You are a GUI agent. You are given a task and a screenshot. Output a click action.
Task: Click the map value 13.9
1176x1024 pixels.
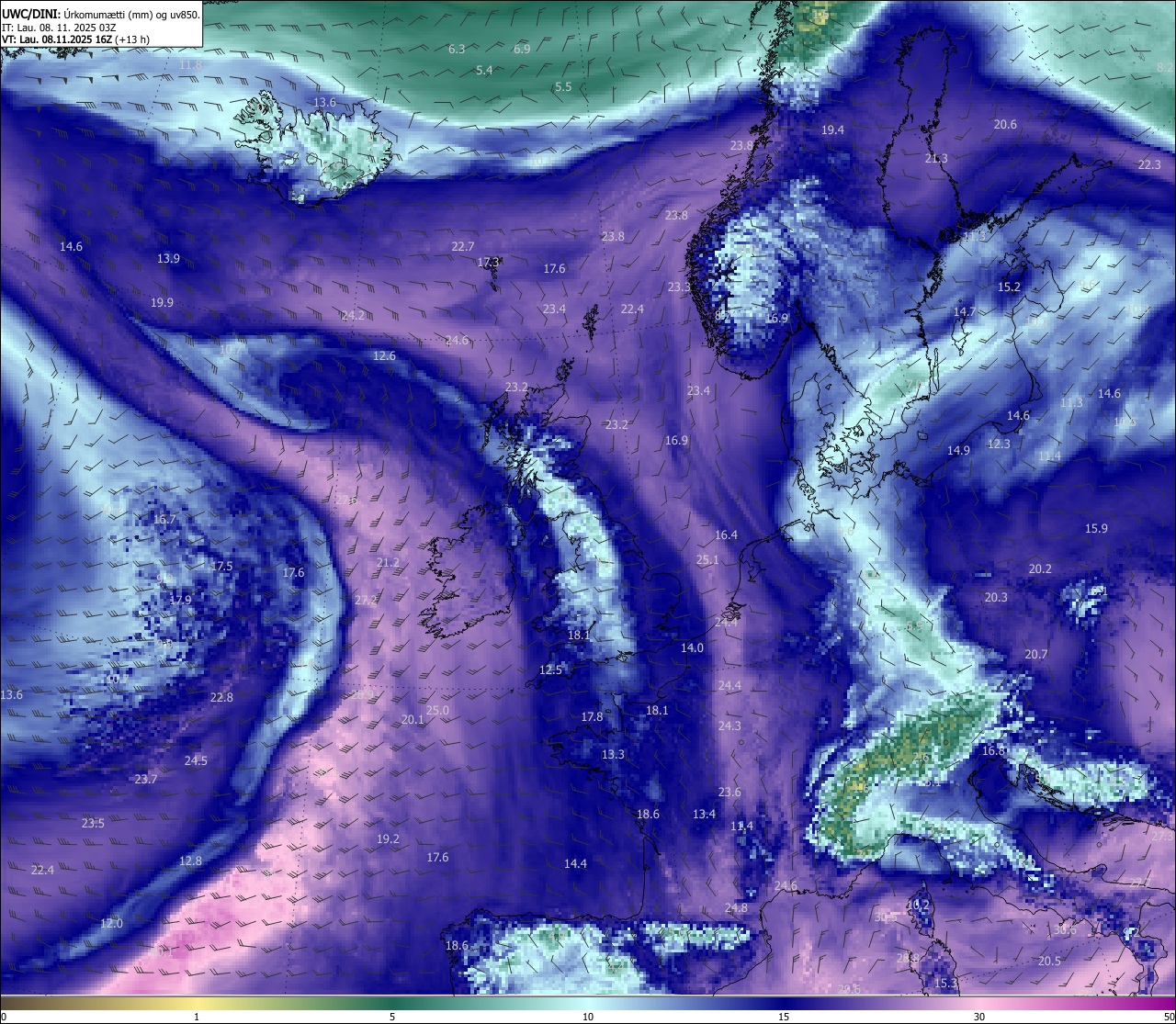(x=168, y=259)
